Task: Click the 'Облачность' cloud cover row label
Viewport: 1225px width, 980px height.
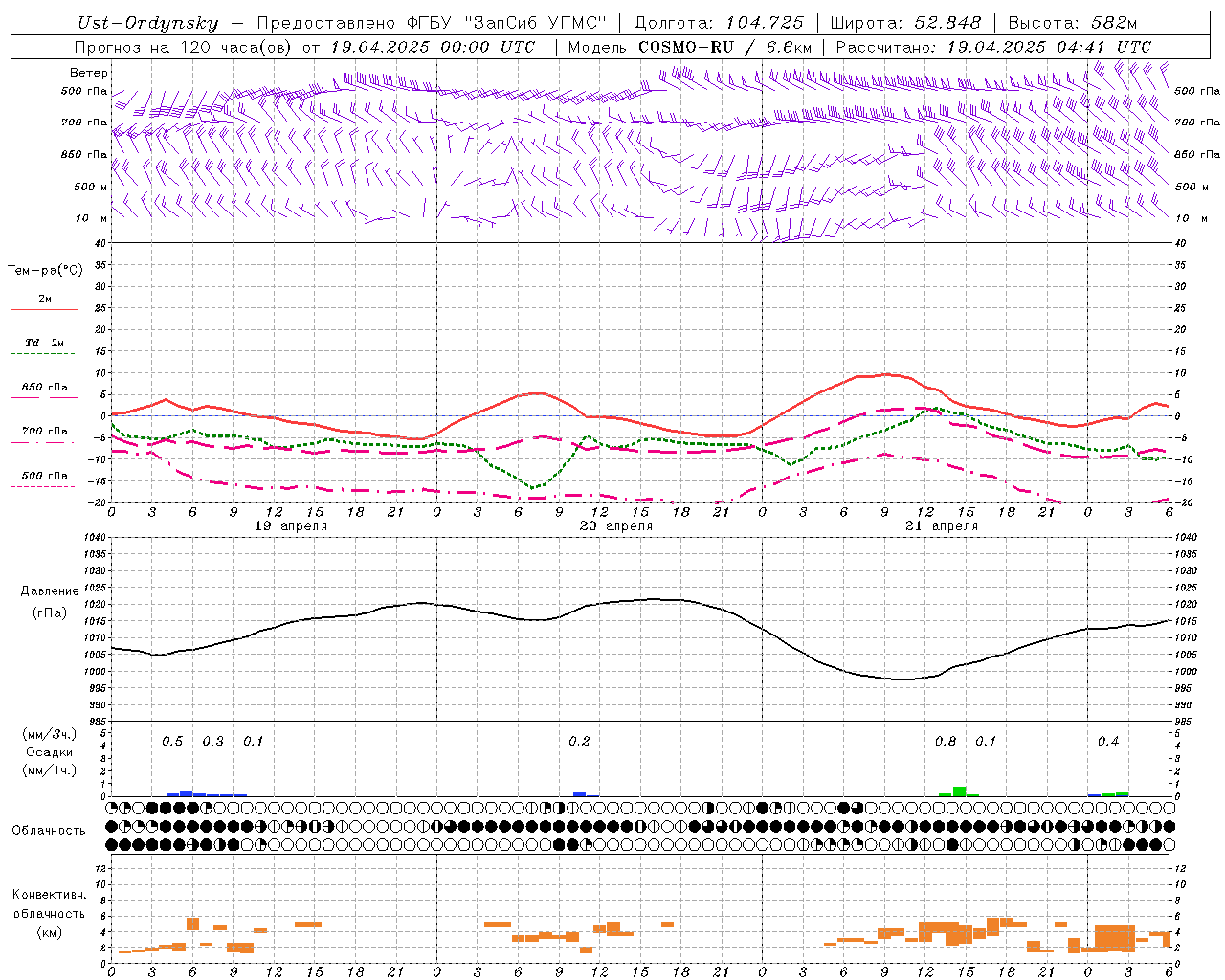Action: [49, 830]
